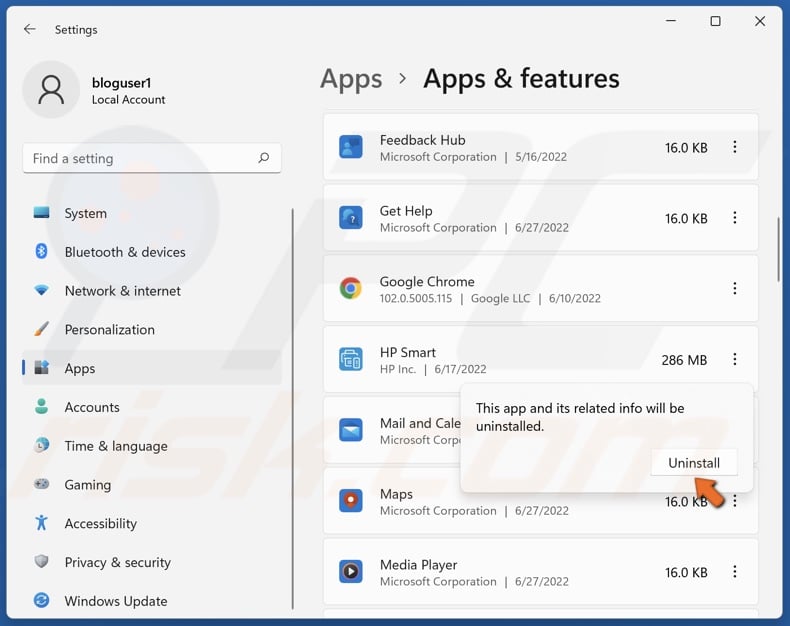The height and width of the screenshot is (626, 790).
Task: Click the Feedback Hub app icon
Action: click(x=351, y=148)
